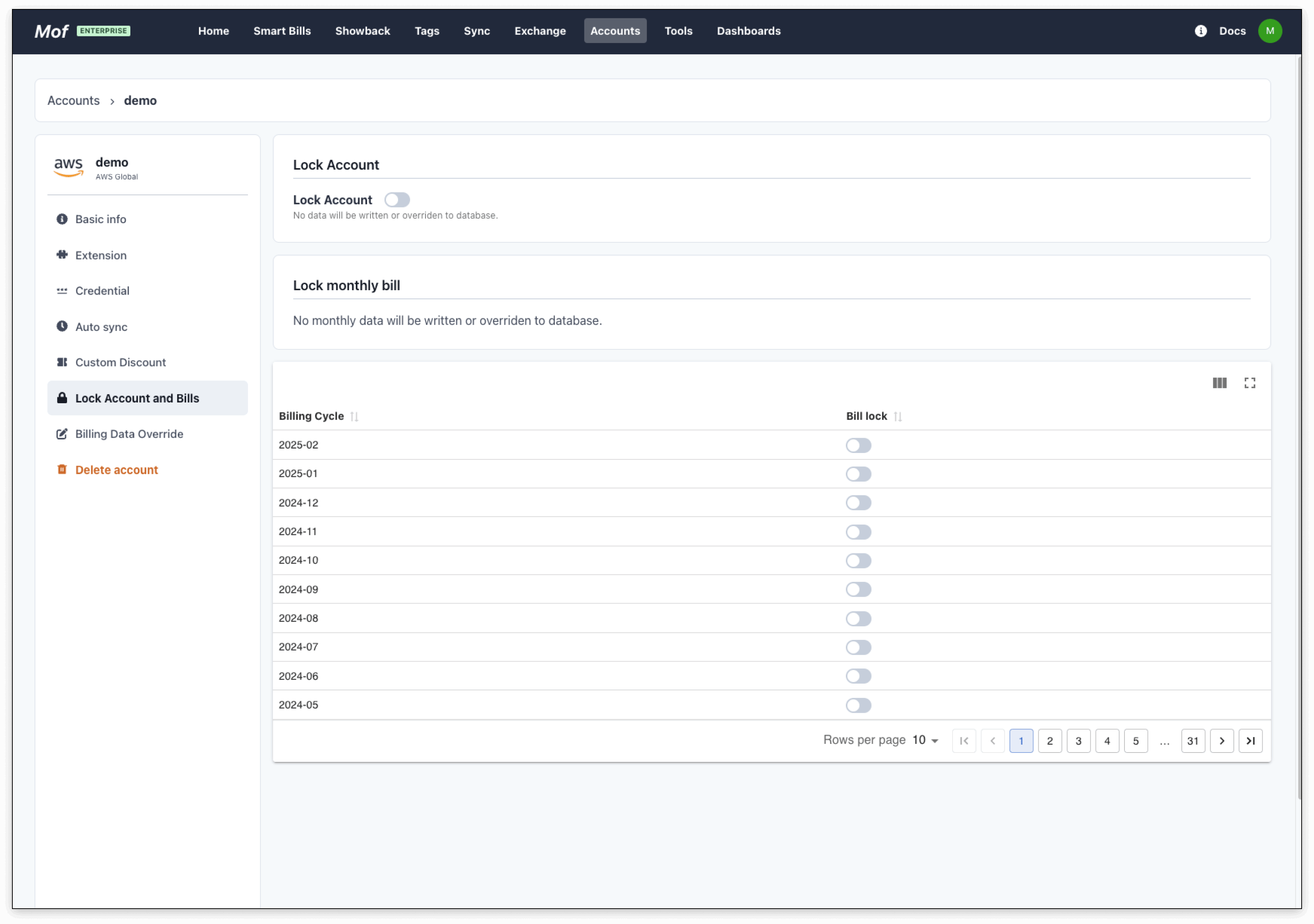Open the Dashboards menu
Screen dimensions: 1314x924
(x=748, y=31)
